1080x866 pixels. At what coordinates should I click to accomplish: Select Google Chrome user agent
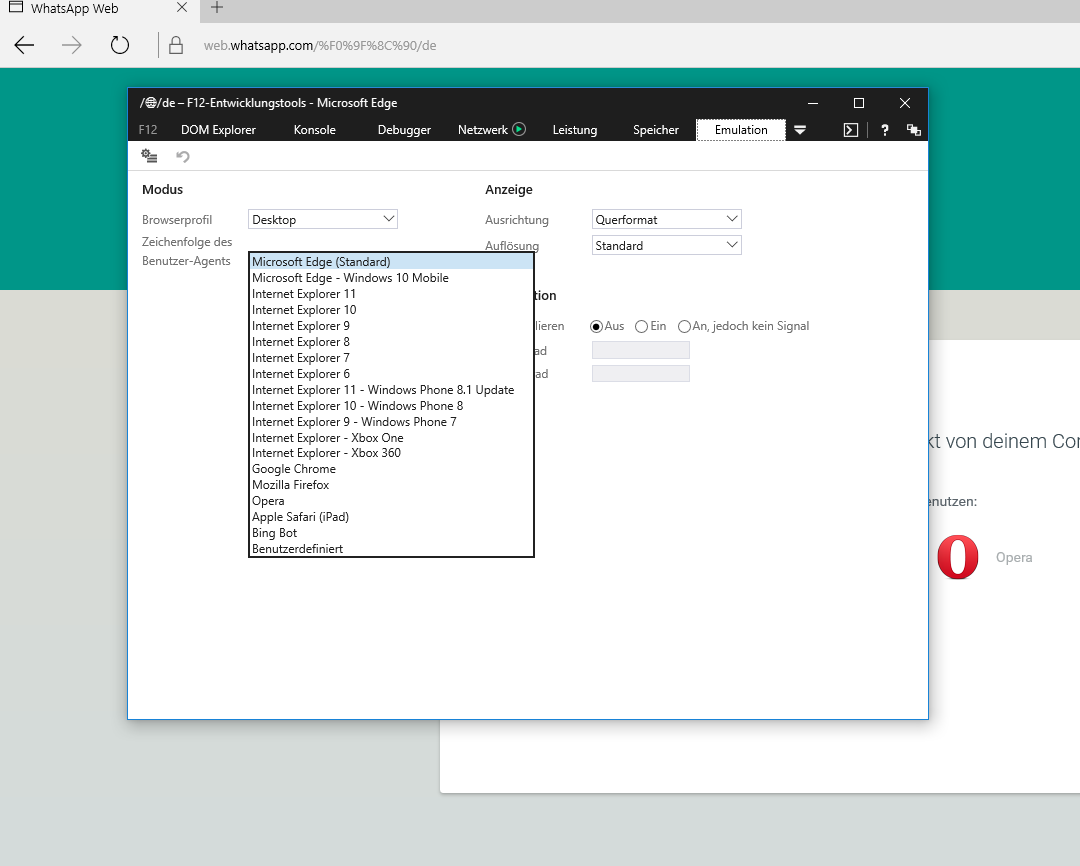[391, 468]
